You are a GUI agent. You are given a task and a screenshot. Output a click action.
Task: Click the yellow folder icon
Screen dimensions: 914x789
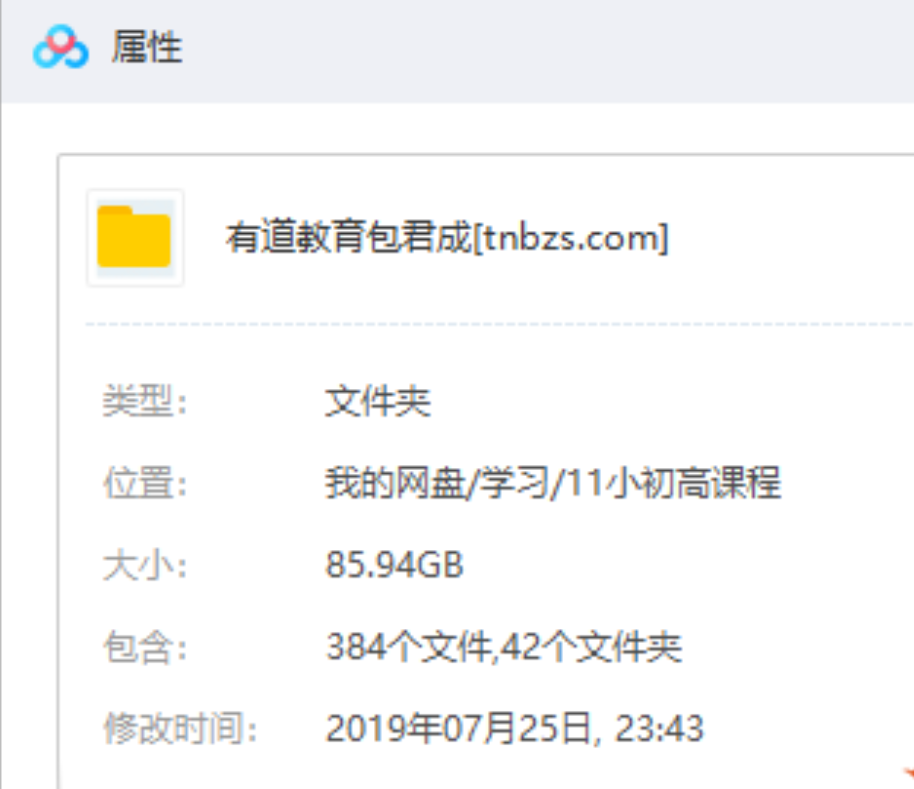point(135,237)
